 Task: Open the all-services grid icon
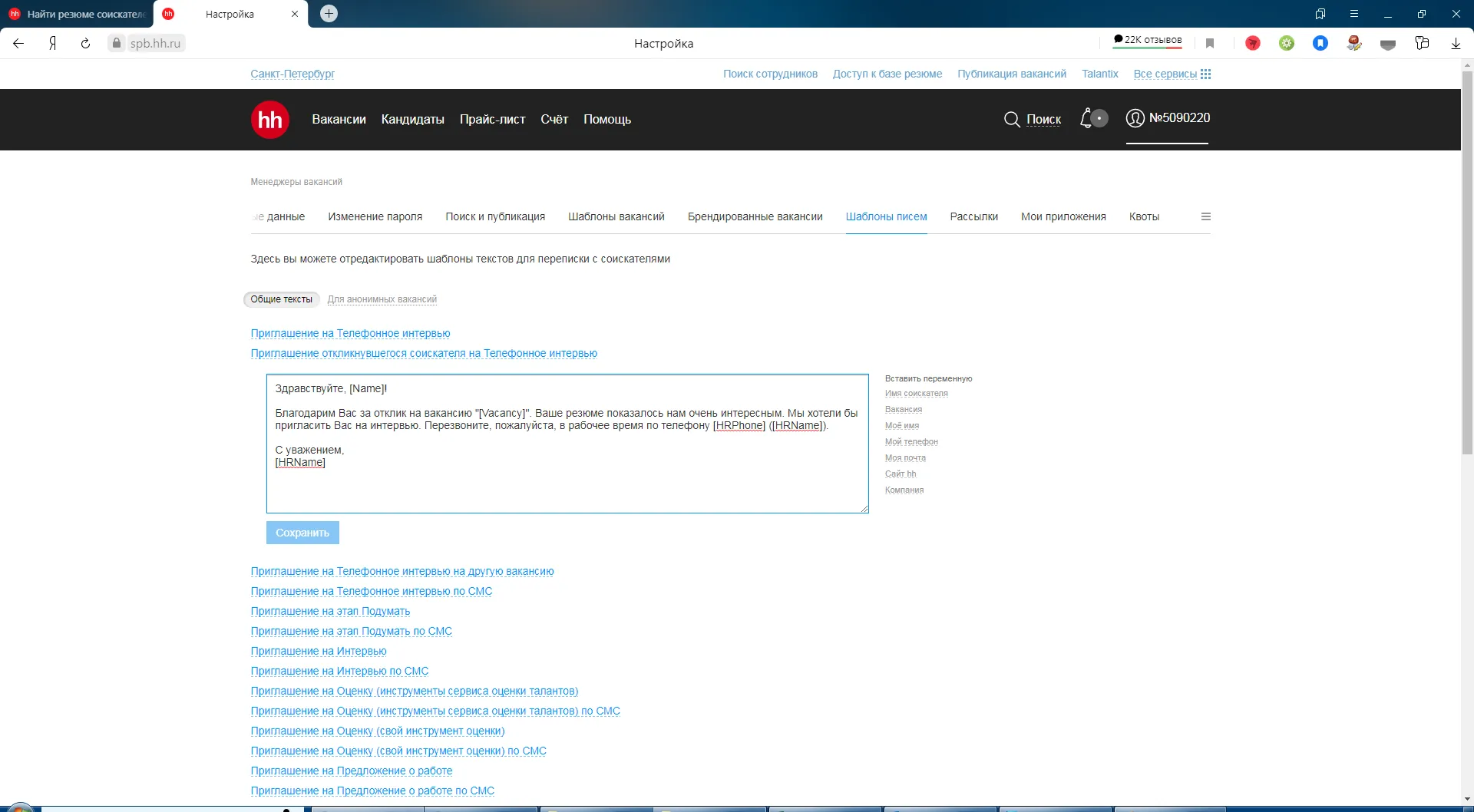(x=1205, y=74)
